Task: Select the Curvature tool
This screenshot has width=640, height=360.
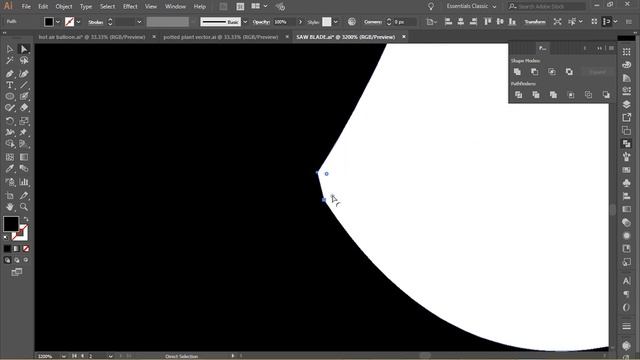Action: point(24,74)
